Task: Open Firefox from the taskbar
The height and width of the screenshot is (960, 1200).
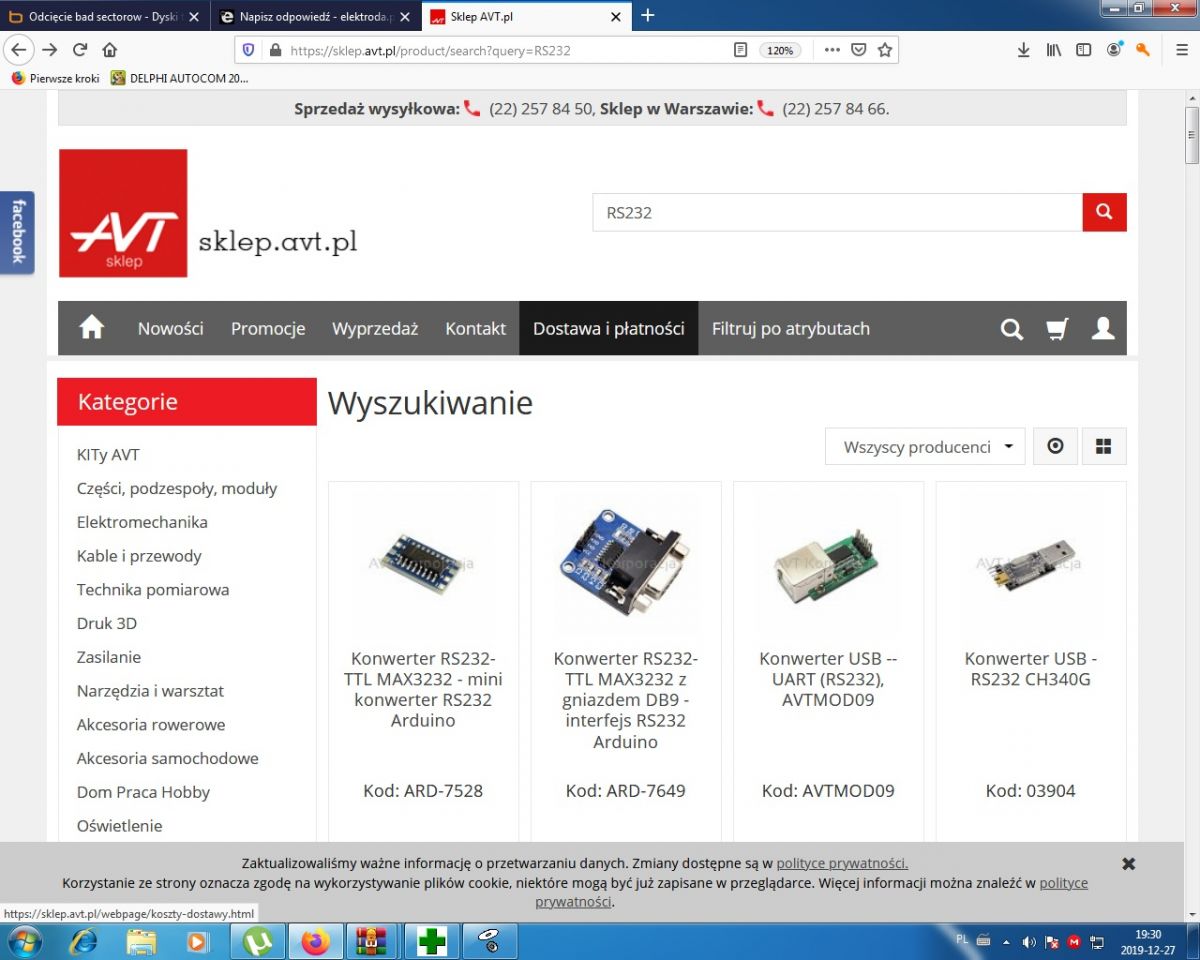Action: click(316, 942)
